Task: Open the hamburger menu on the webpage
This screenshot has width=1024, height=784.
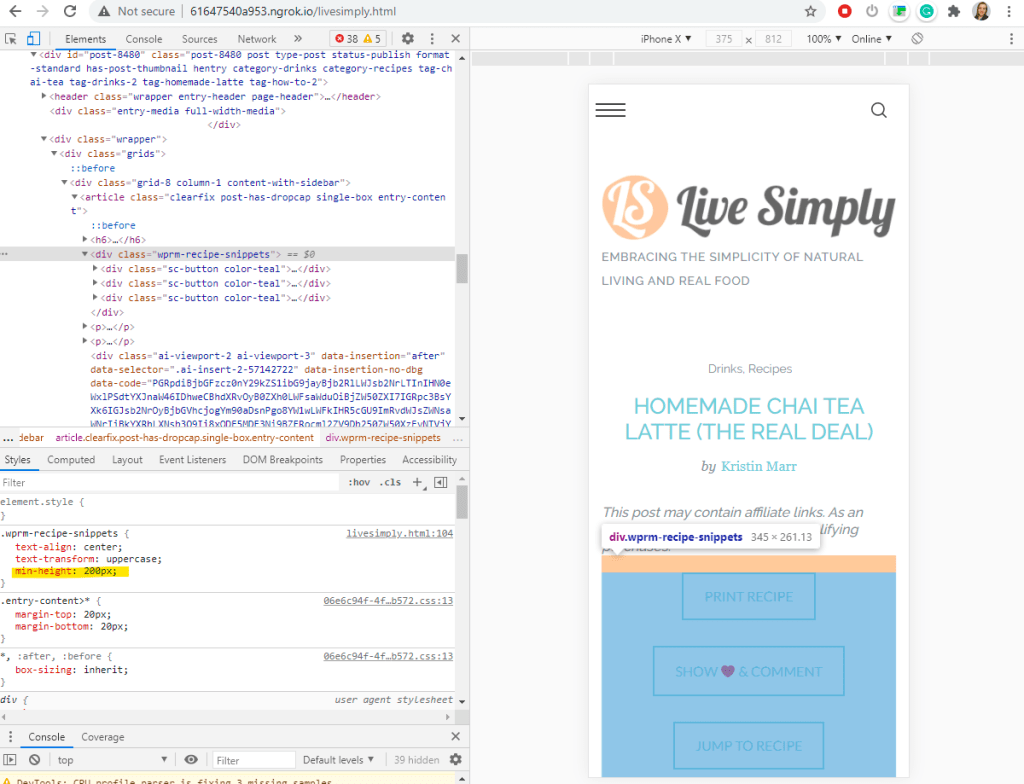Action: [610, 110]
